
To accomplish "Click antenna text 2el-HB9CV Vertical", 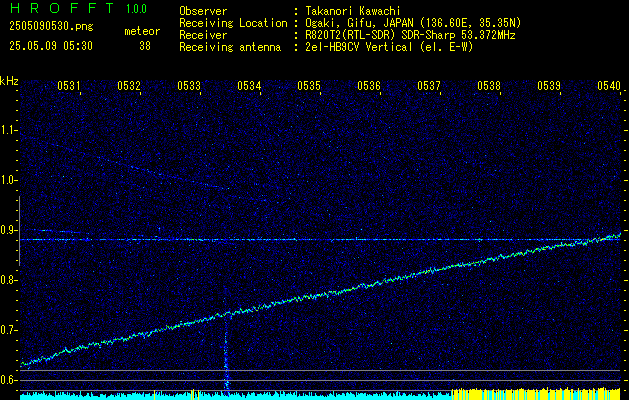I will (358, 47).
